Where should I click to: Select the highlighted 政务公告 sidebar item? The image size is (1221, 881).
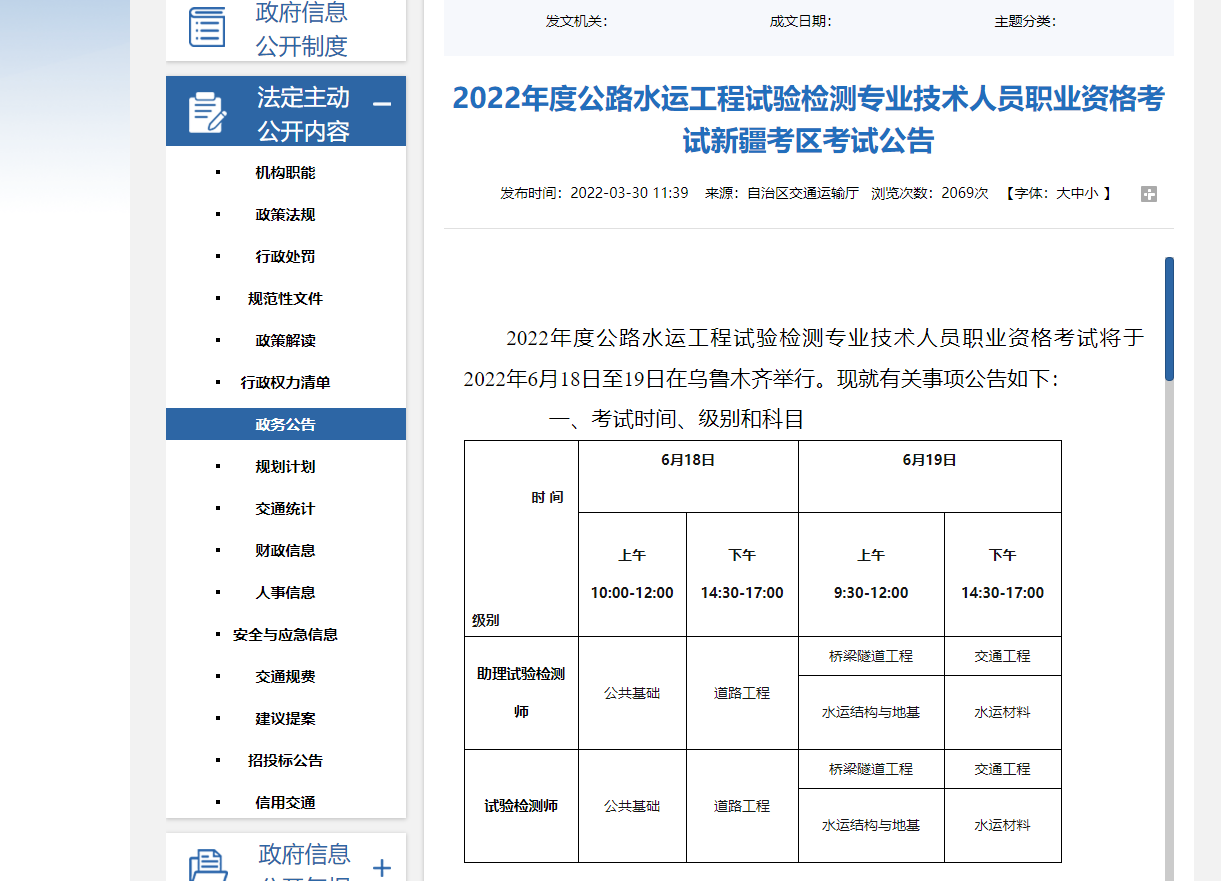point(286,424)
